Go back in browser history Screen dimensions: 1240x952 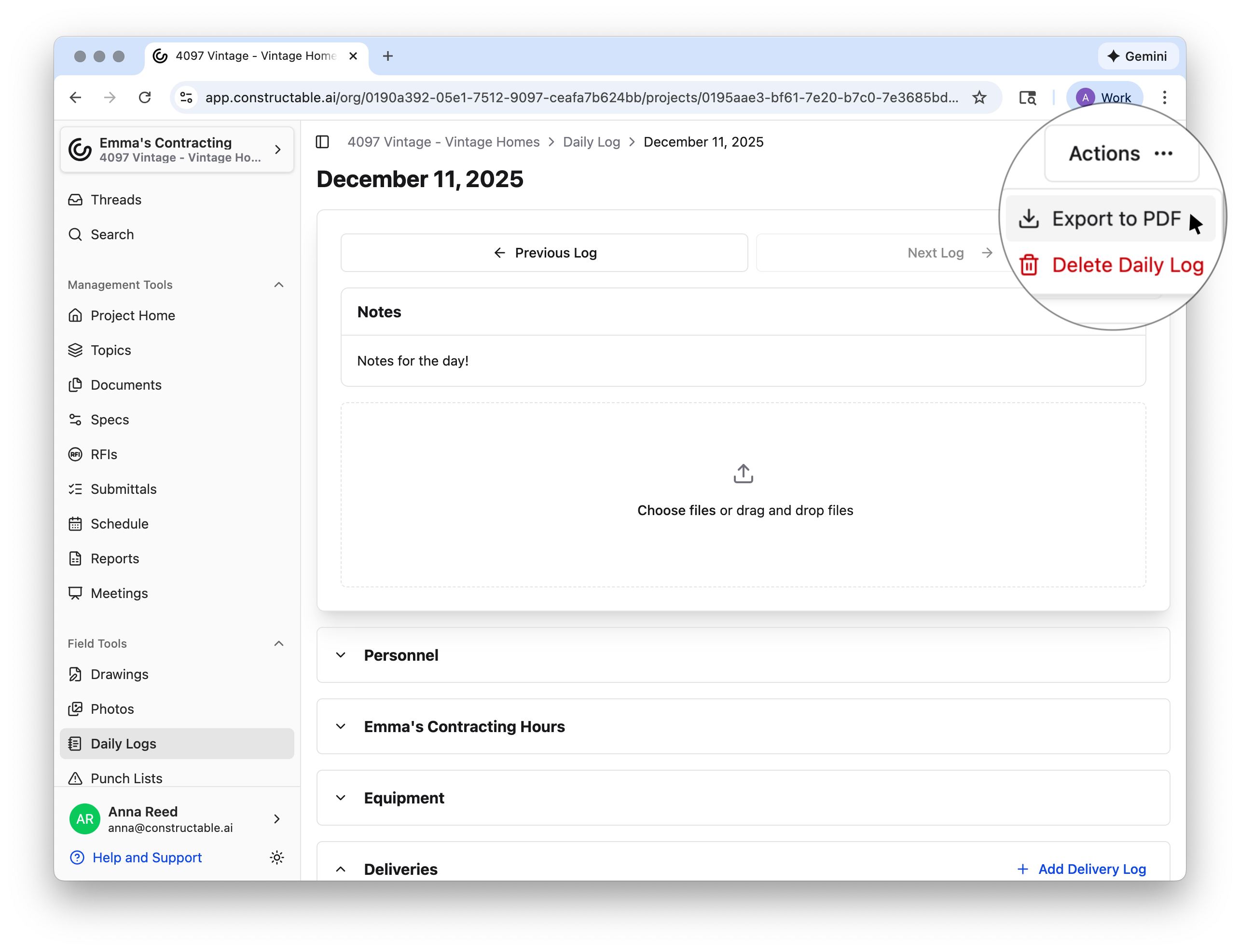pos(75,97)
